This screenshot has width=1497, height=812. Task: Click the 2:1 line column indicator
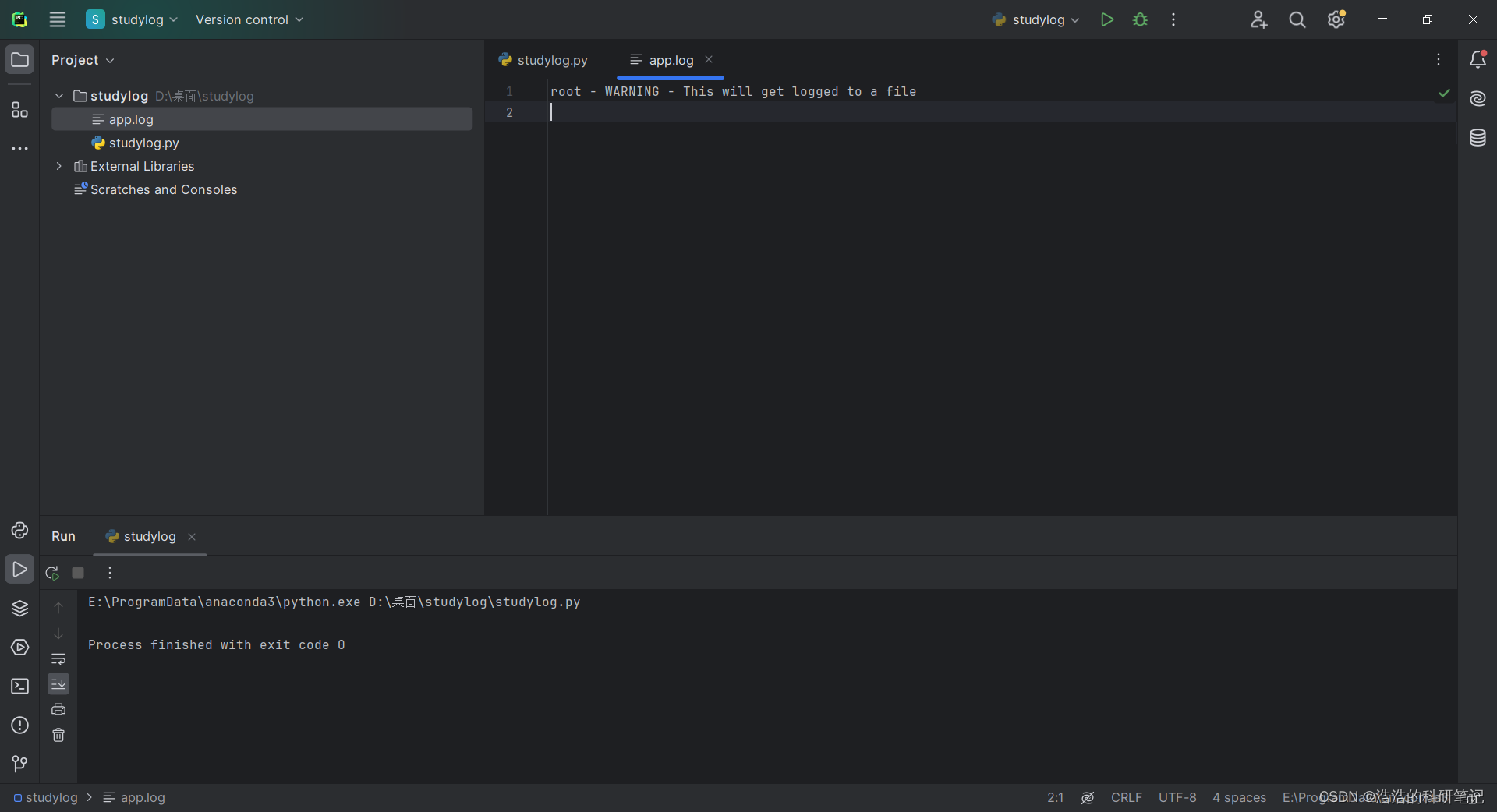tap(1056, 797)
